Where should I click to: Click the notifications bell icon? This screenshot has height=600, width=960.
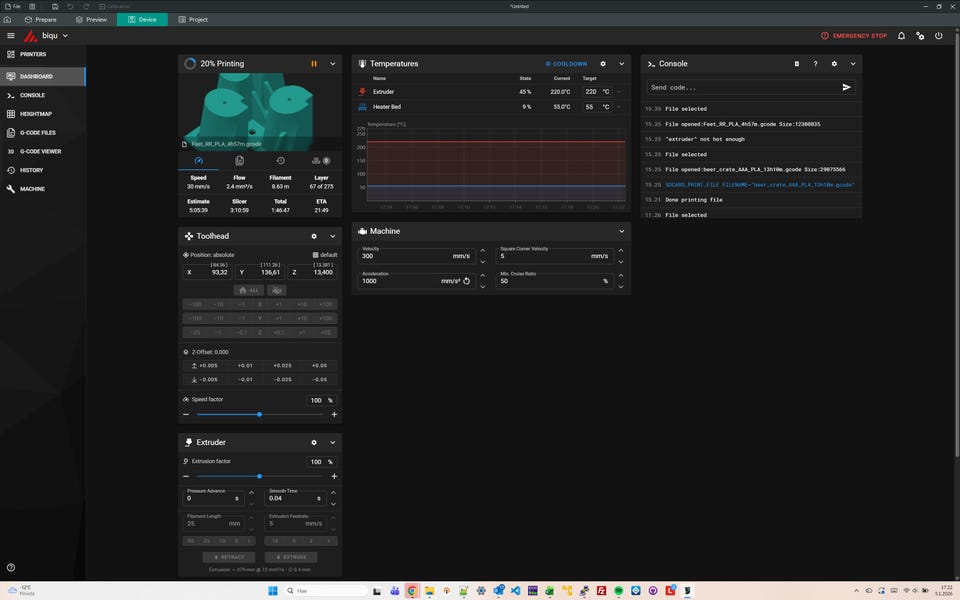901,36
